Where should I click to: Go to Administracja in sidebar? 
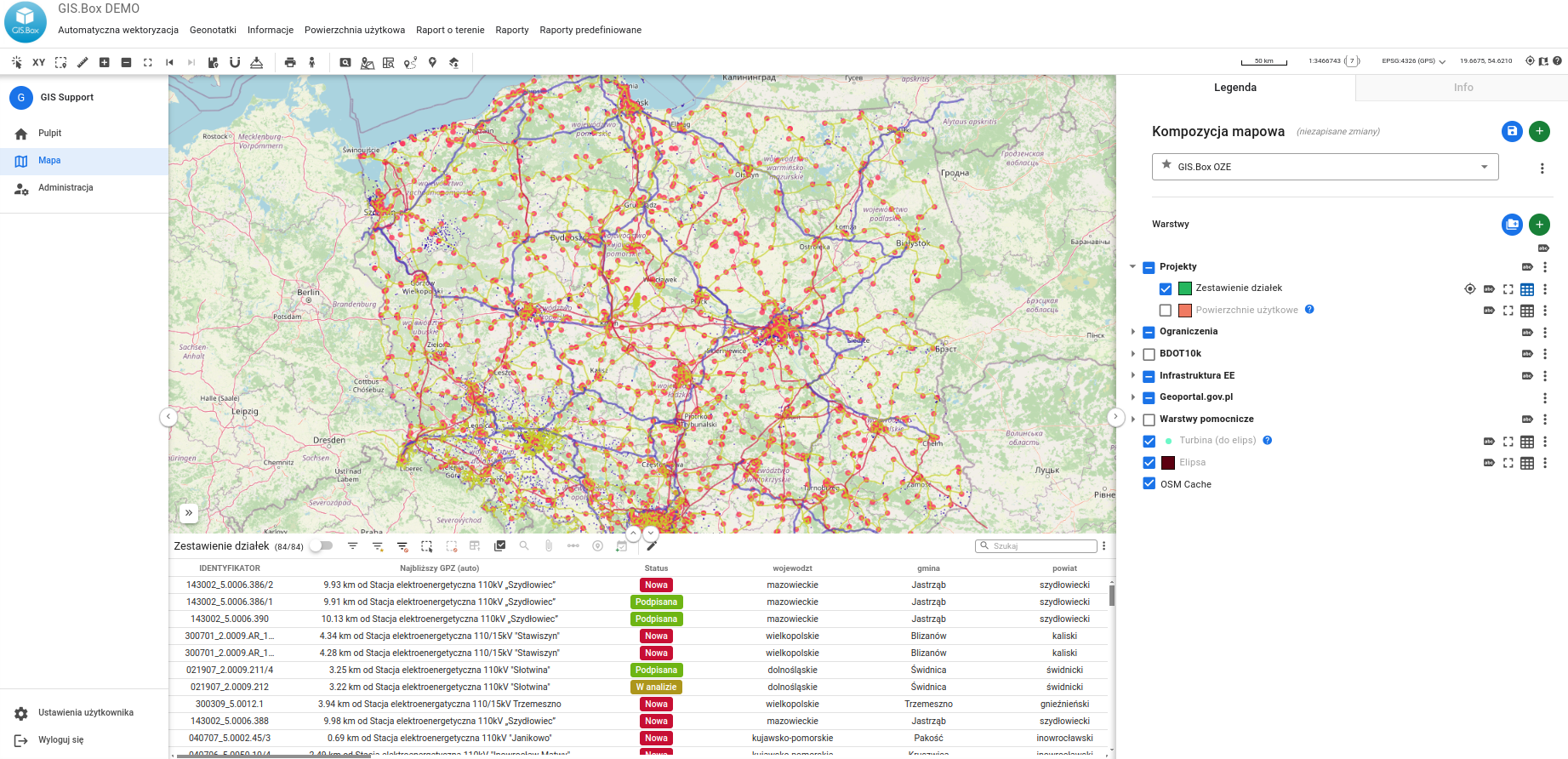[66, 188]
